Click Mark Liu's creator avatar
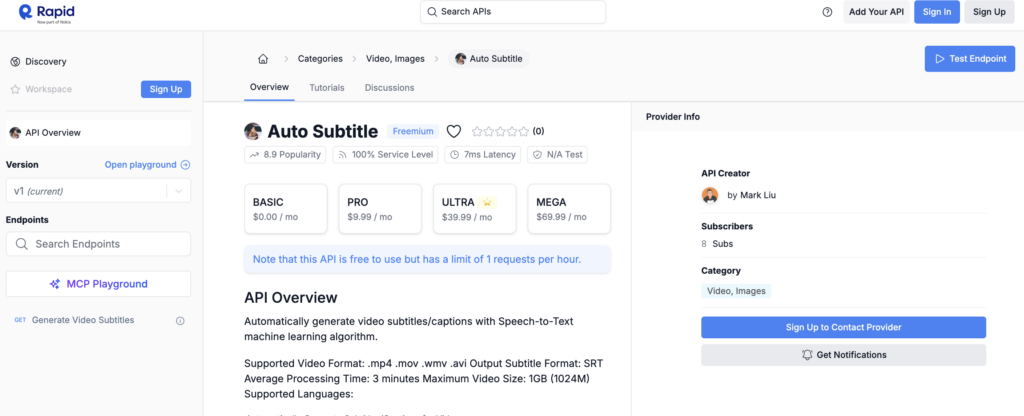The image size is (1024, 416). tap(710, 195)
